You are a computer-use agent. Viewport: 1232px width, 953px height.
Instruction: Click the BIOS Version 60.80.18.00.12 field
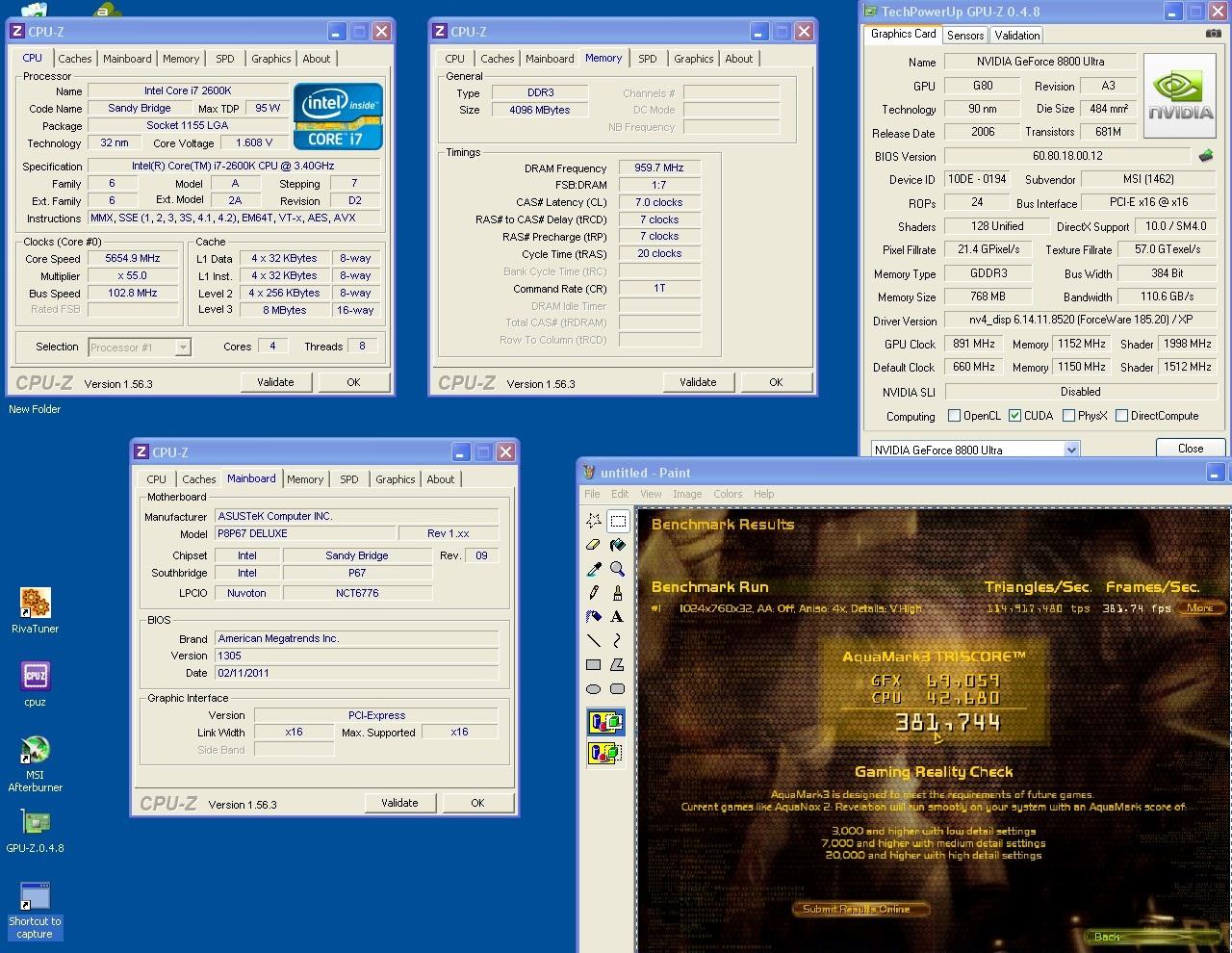(x=1067, y=156)
